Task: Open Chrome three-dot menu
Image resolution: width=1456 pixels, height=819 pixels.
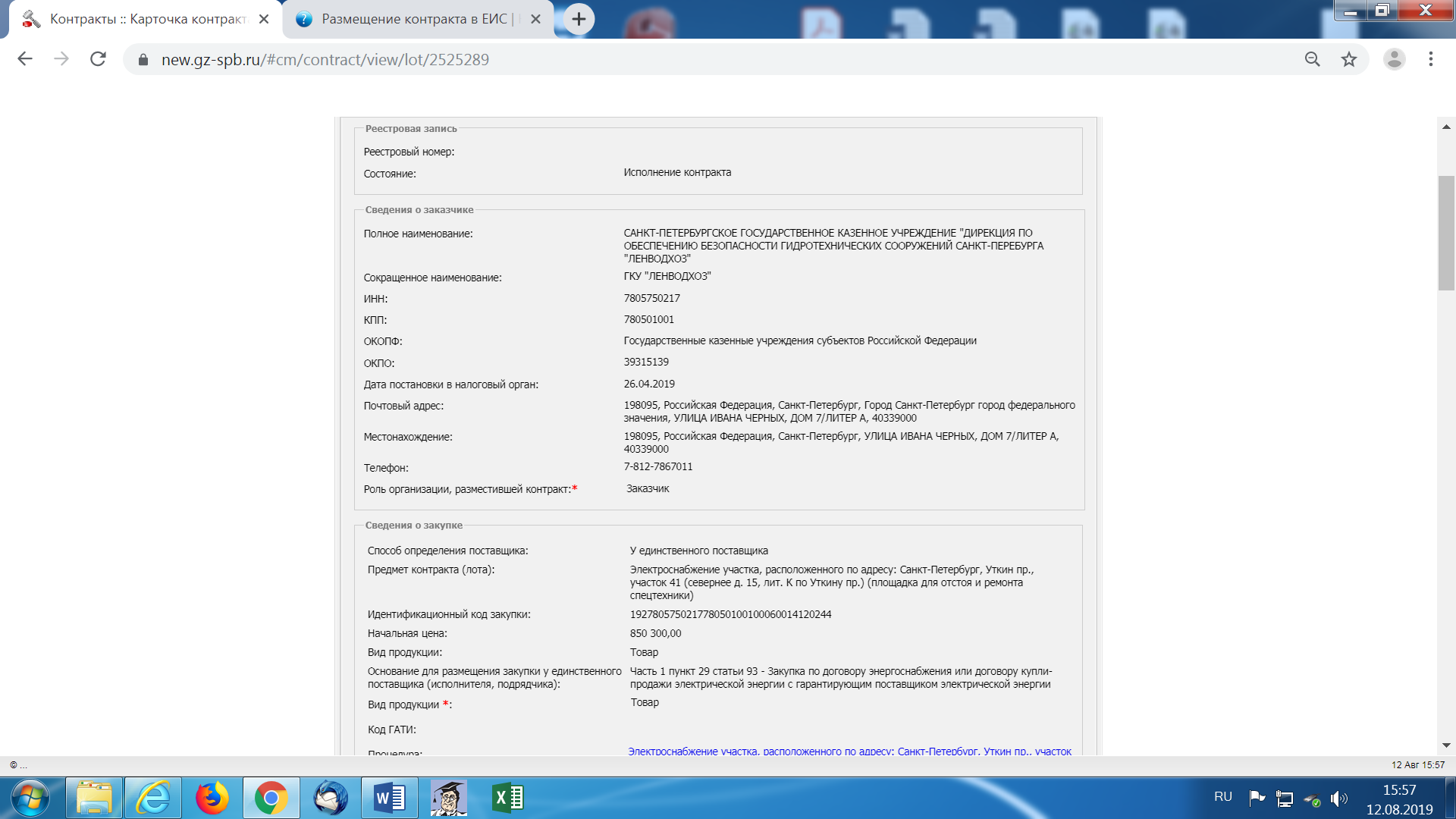Action: coord(1431,59)
